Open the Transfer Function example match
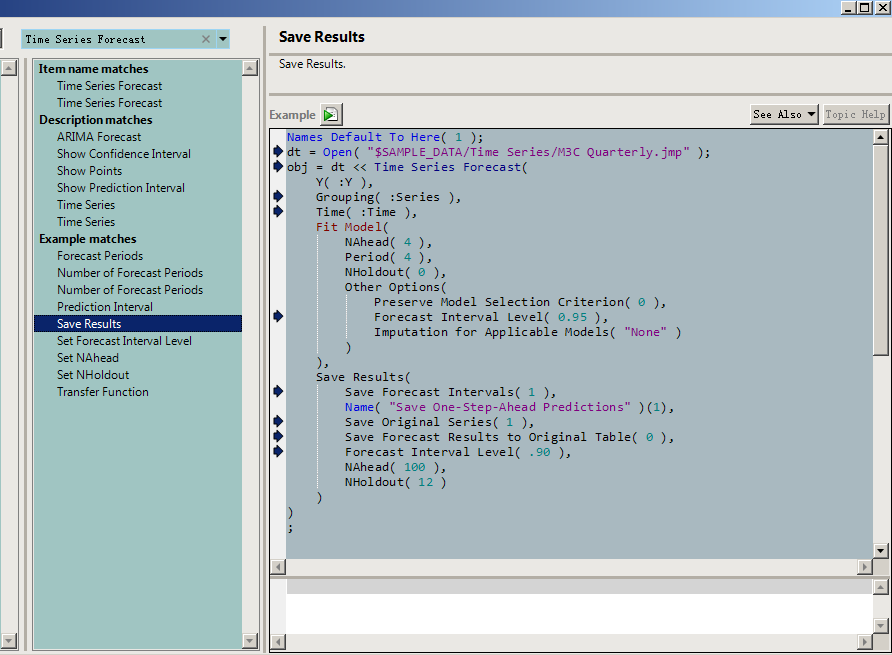This screenshot has height=655, width=892. (x=103, y=392)
